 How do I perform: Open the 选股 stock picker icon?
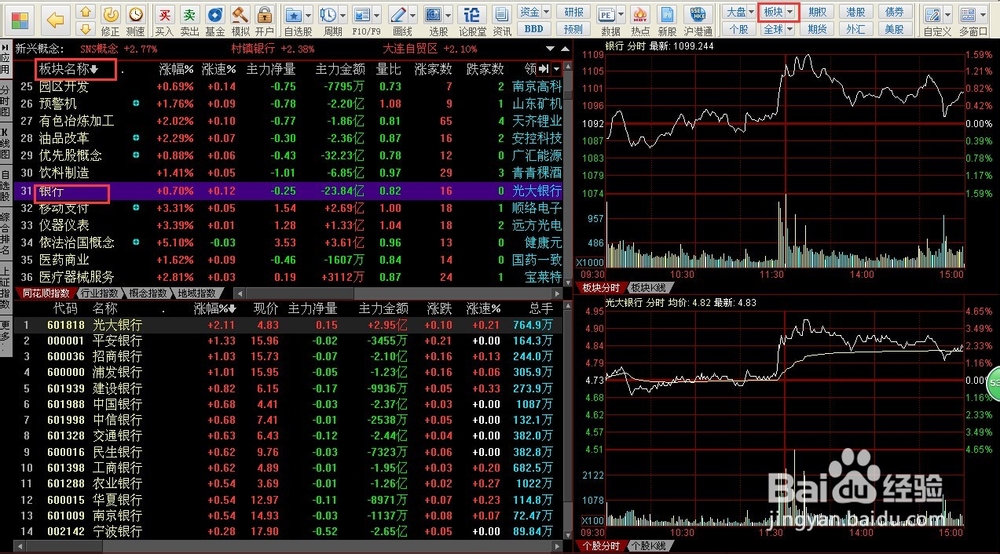tap(434, 14)
